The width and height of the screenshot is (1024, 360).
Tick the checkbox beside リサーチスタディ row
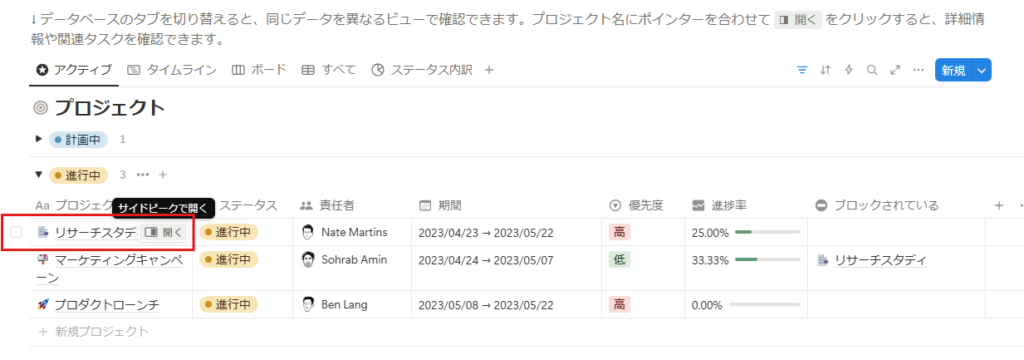point(16,232)
